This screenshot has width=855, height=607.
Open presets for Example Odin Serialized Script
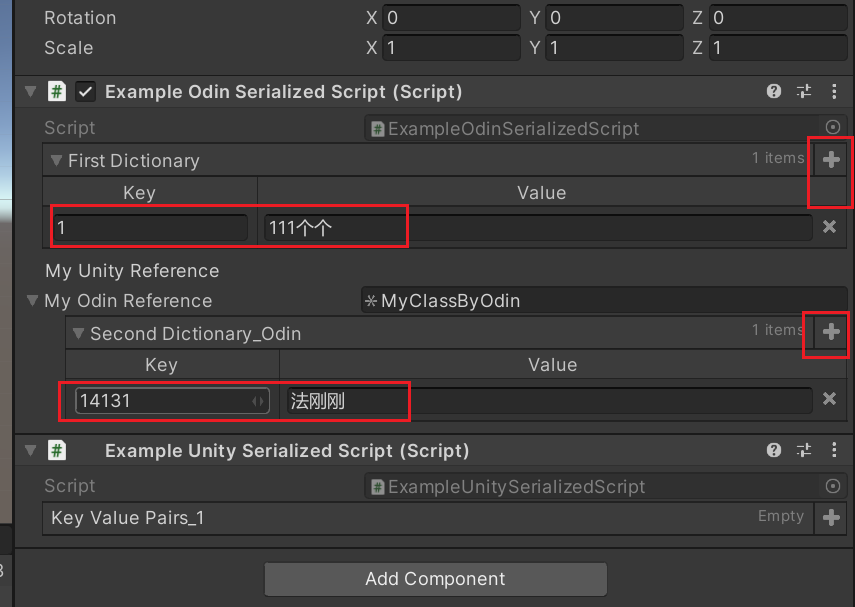[x=804, y=91]
